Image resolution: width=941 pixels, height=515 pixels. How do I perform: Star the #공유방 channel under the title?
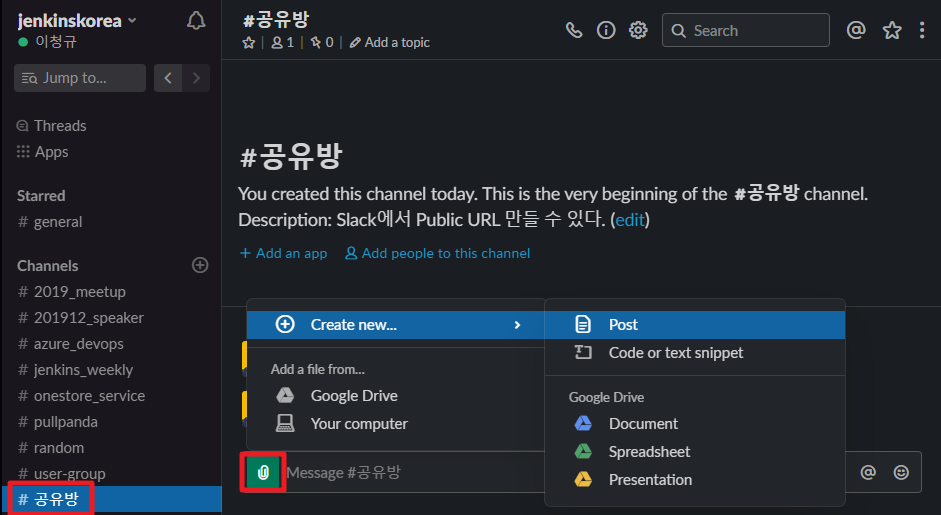(248, 43)
